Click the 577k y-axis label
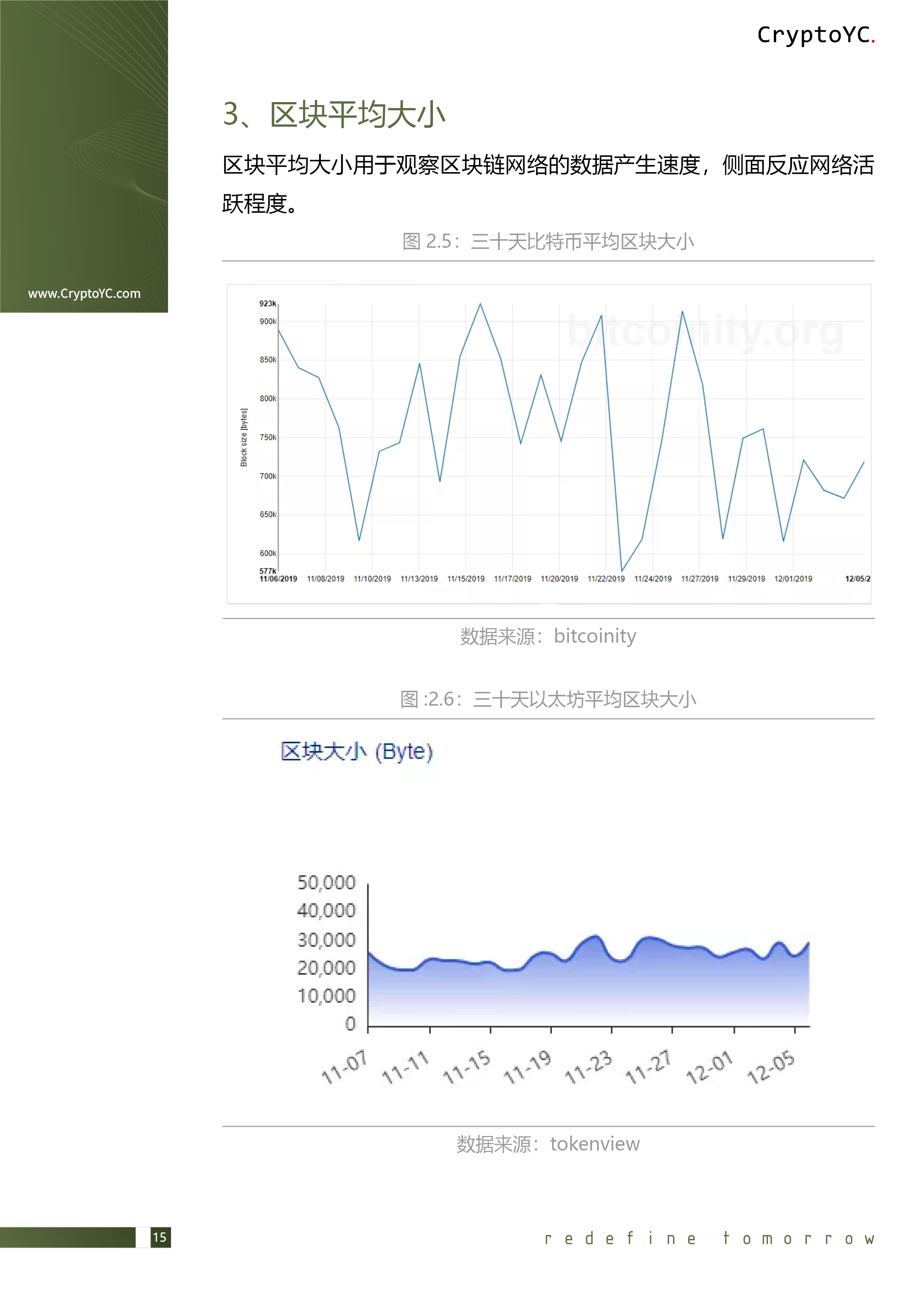The image size is (924, 1307). click(x=268, y=571)
